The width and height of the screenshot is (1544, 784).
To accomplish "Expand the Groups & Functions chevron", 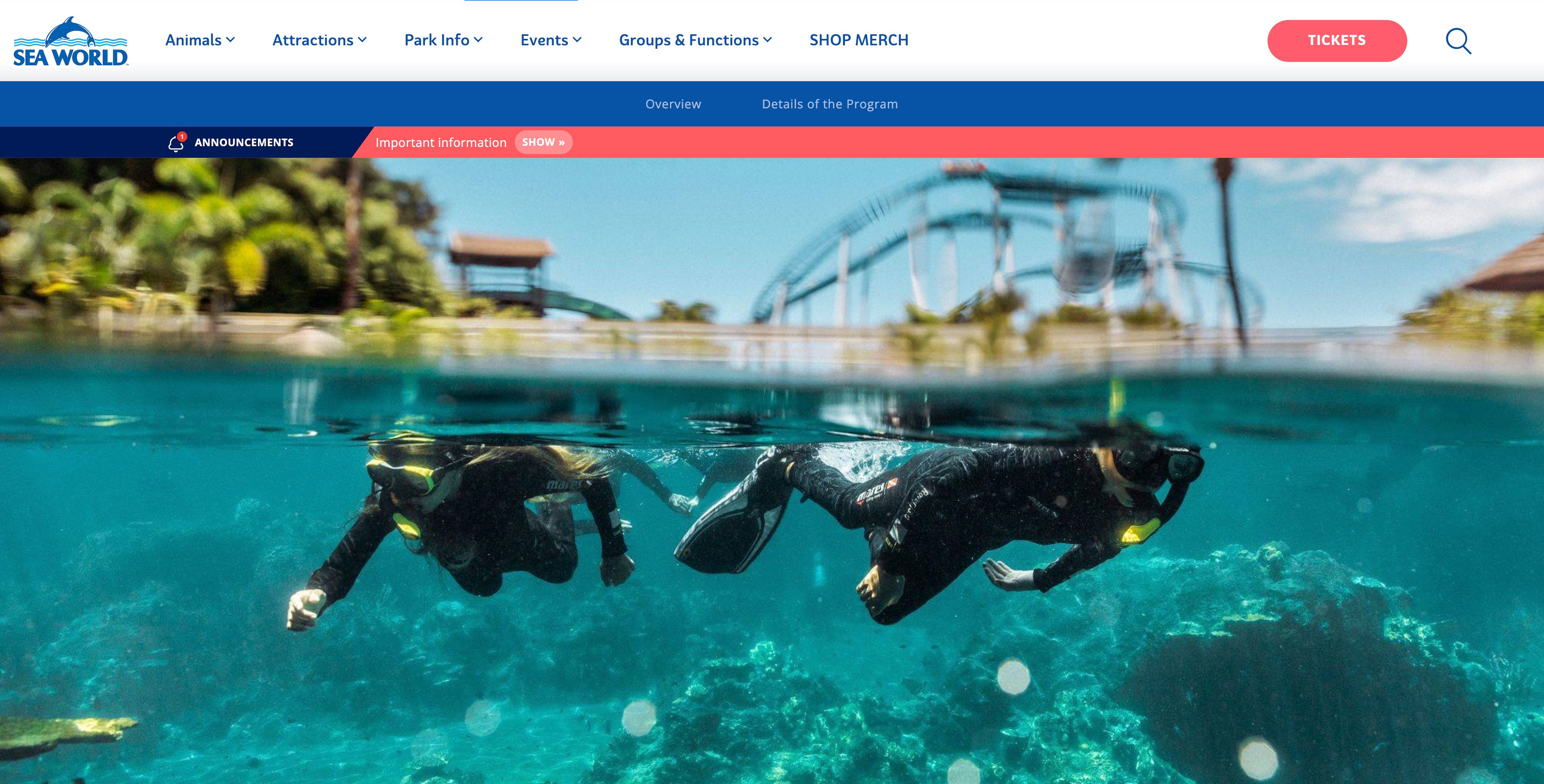I will tap(767, 39).
